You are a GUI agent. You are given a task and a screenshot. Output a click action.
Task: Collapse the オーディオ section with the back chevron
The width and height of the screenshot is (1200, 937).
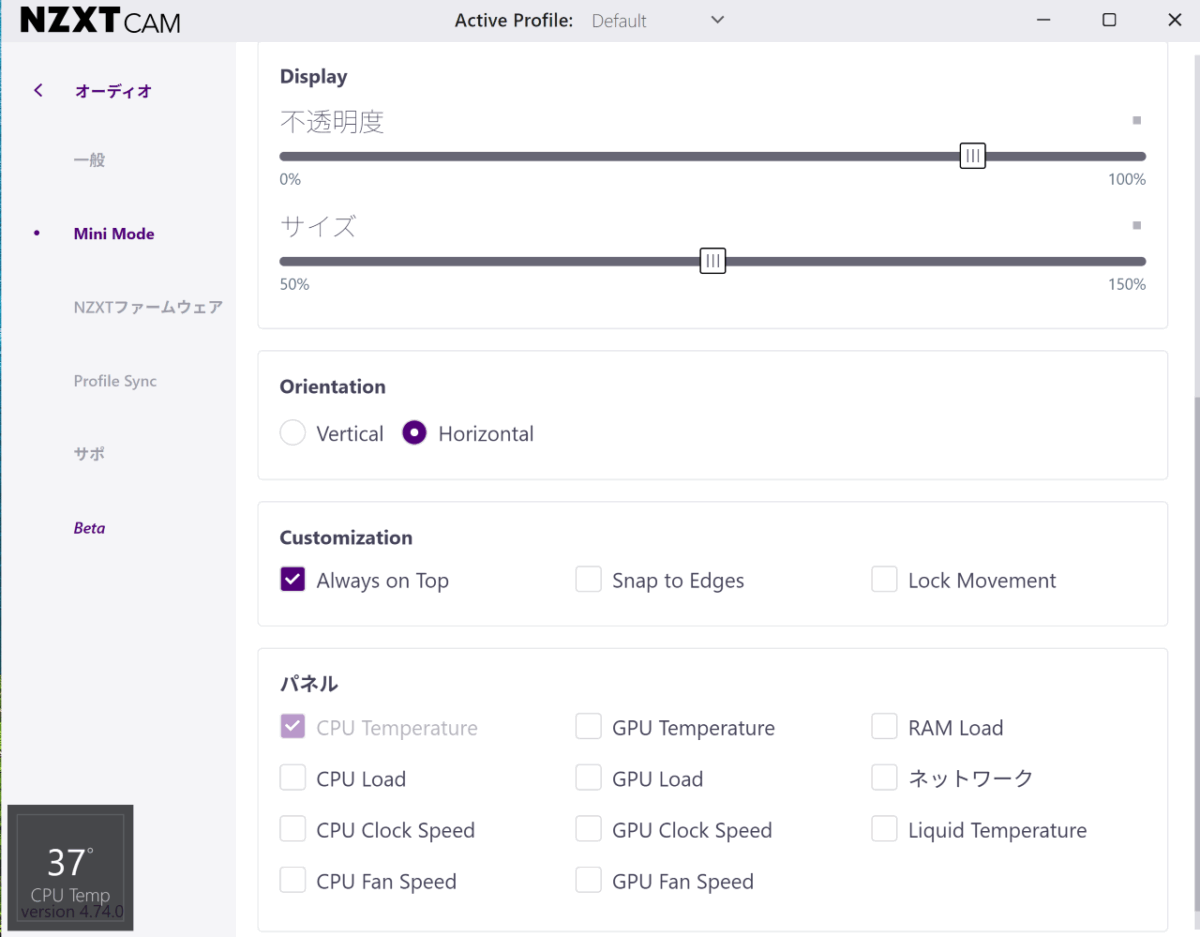coord(37,90)
